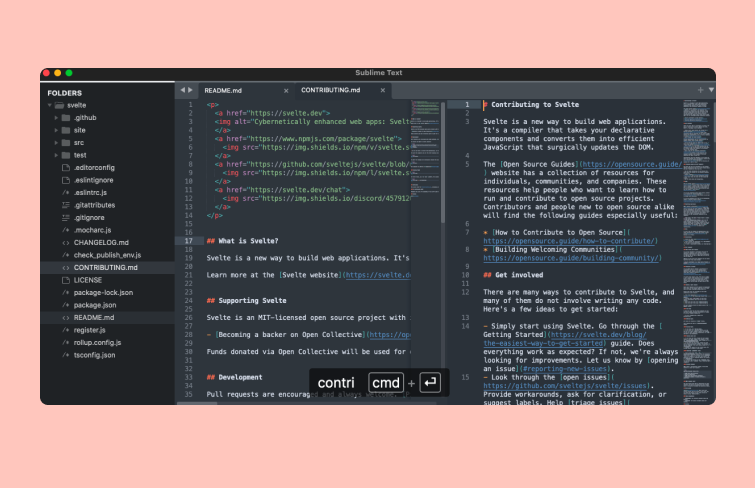Expand the .github folder
This screenshot has width=755, height=488.
point(56,118)
